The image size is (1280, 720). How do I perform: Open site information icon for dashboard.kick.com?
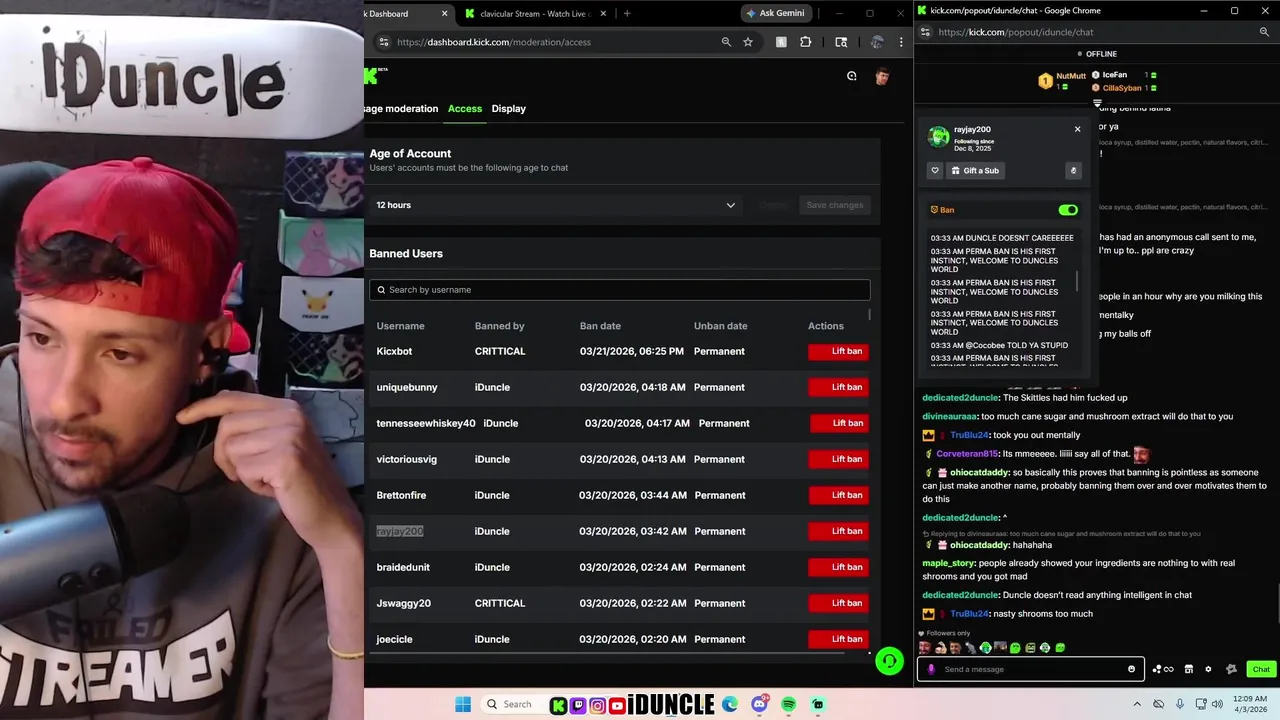(x=383, y=42)
